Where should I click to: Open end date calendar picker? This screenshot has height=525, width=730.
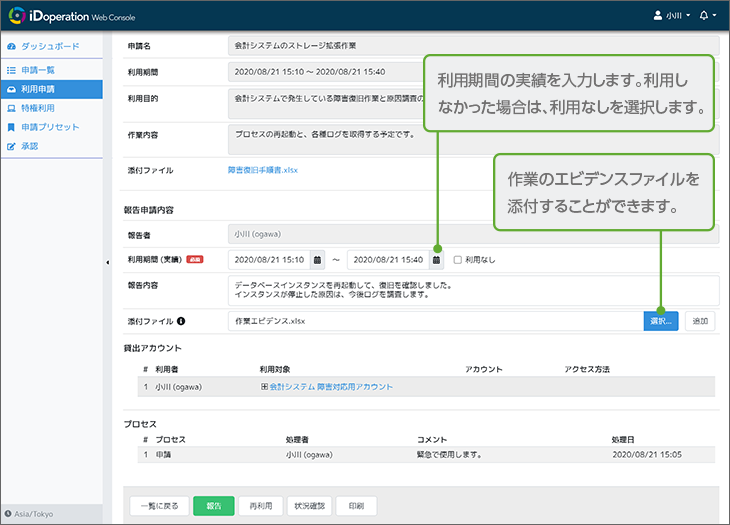pyautogui.click(x=436, y=260)
